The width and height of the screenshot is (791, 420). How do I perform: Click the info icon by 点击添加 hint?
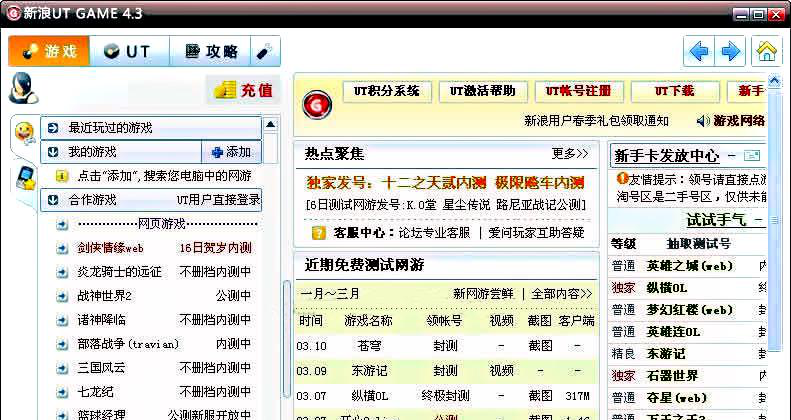[62, 176]
